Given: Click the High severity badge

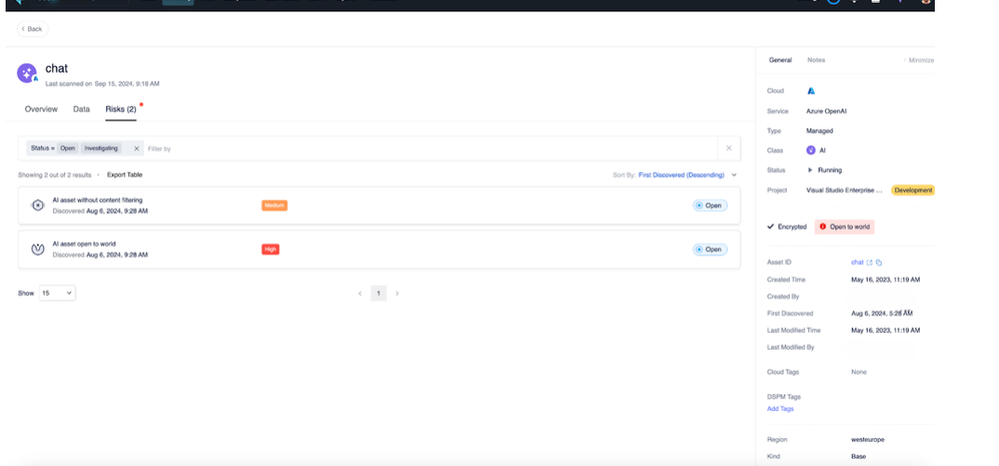Looking at the screenshot, I should [x=270, y=249].
